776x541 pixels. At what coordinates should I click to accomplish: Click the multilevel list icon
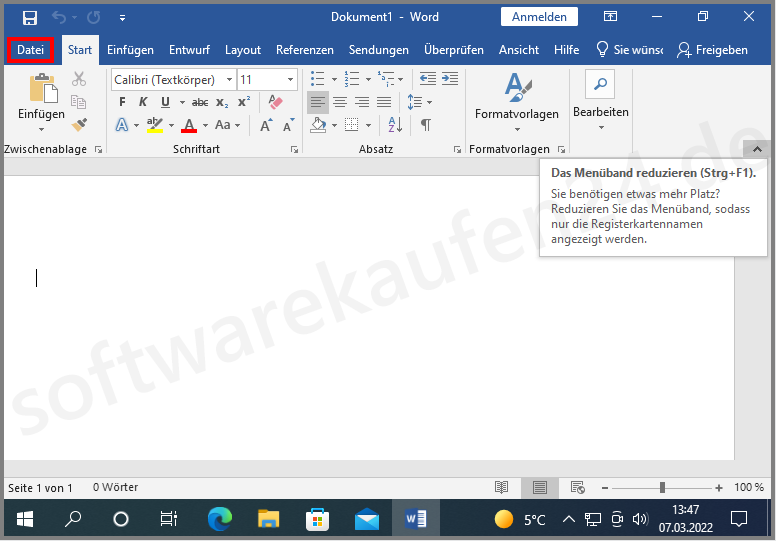coord(386,79)
